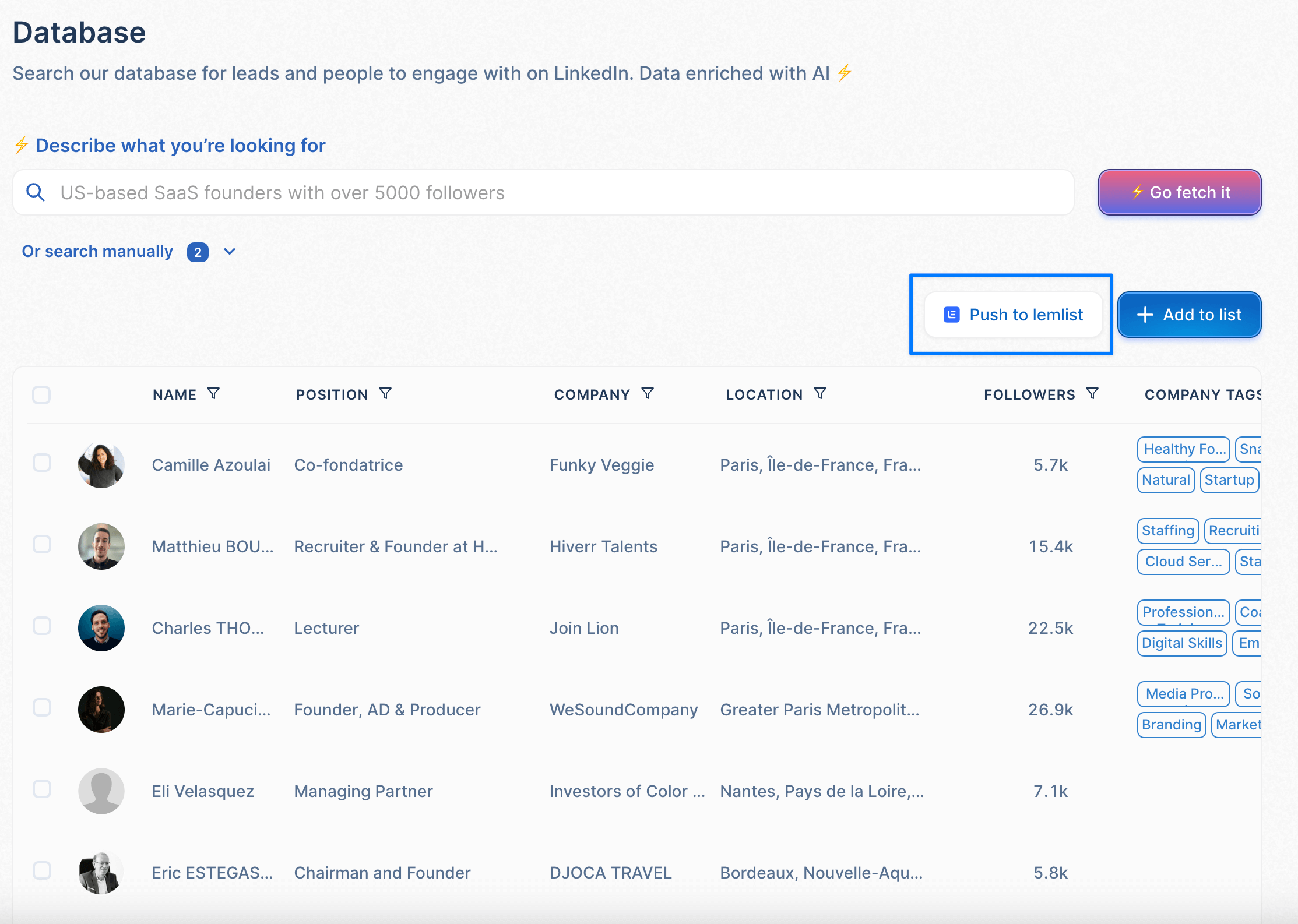This screenshot has width=1298, height=924.
Task: Click the lightning icon next to Describe what you're looking for
Action: [22, 146]
